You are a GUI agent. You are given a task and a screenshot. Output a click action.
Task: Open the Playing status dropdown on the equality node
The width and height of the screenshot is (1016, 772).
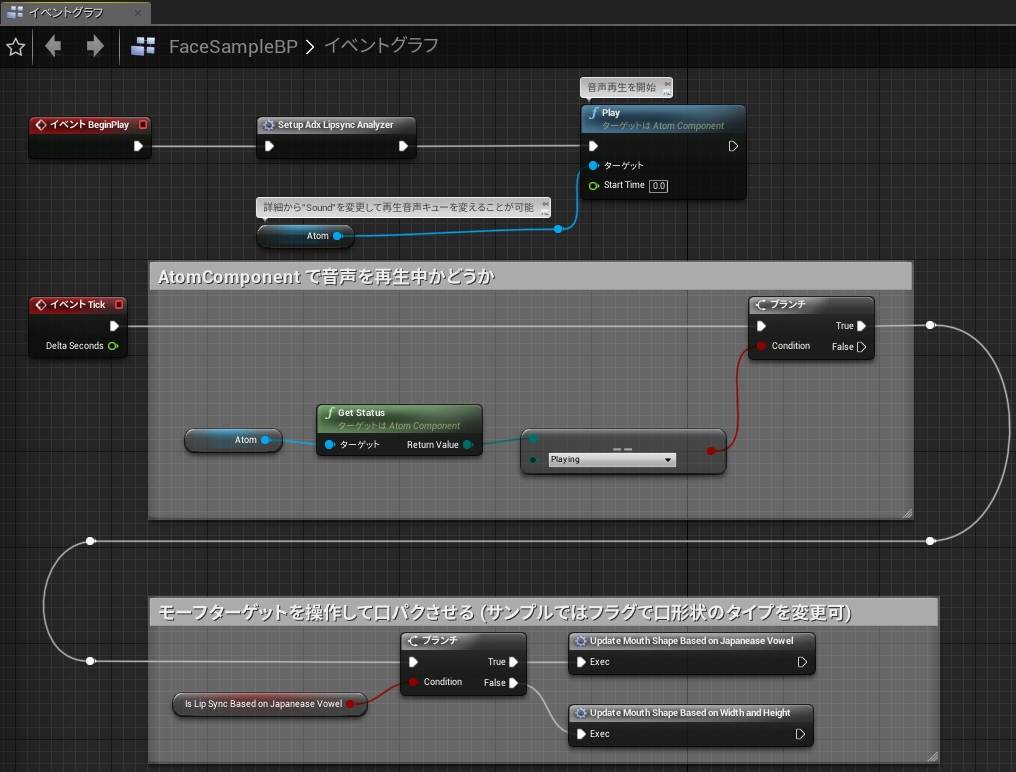pos(611,459)
